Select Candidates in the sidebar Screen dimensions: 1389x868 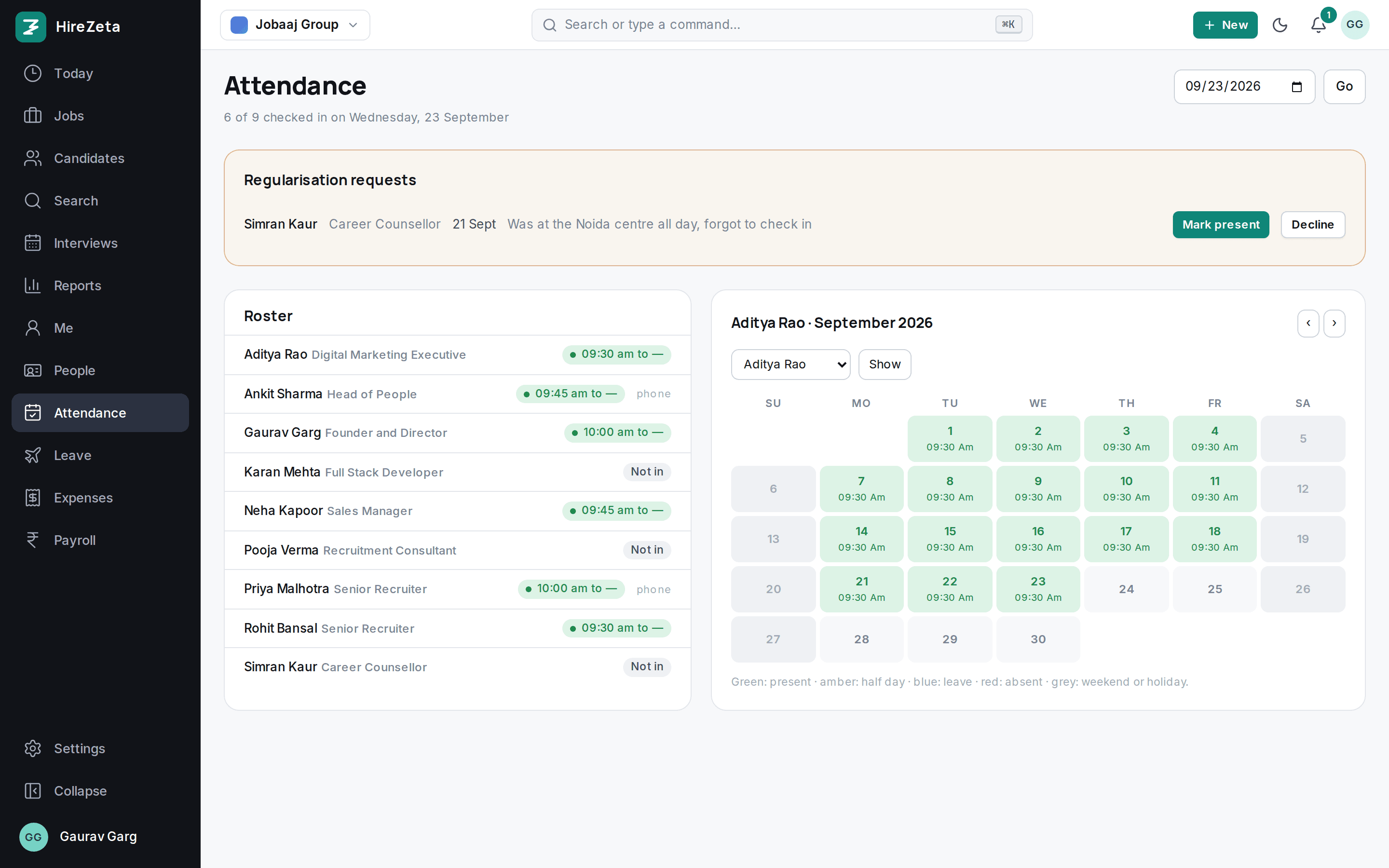(100, 159)
